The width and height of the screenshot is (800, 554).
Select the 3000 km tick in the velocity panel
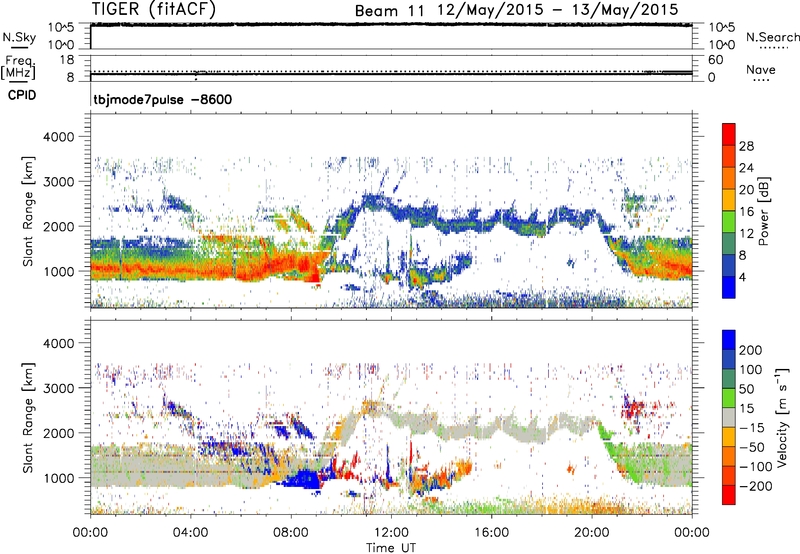click(x=58, y=388)
